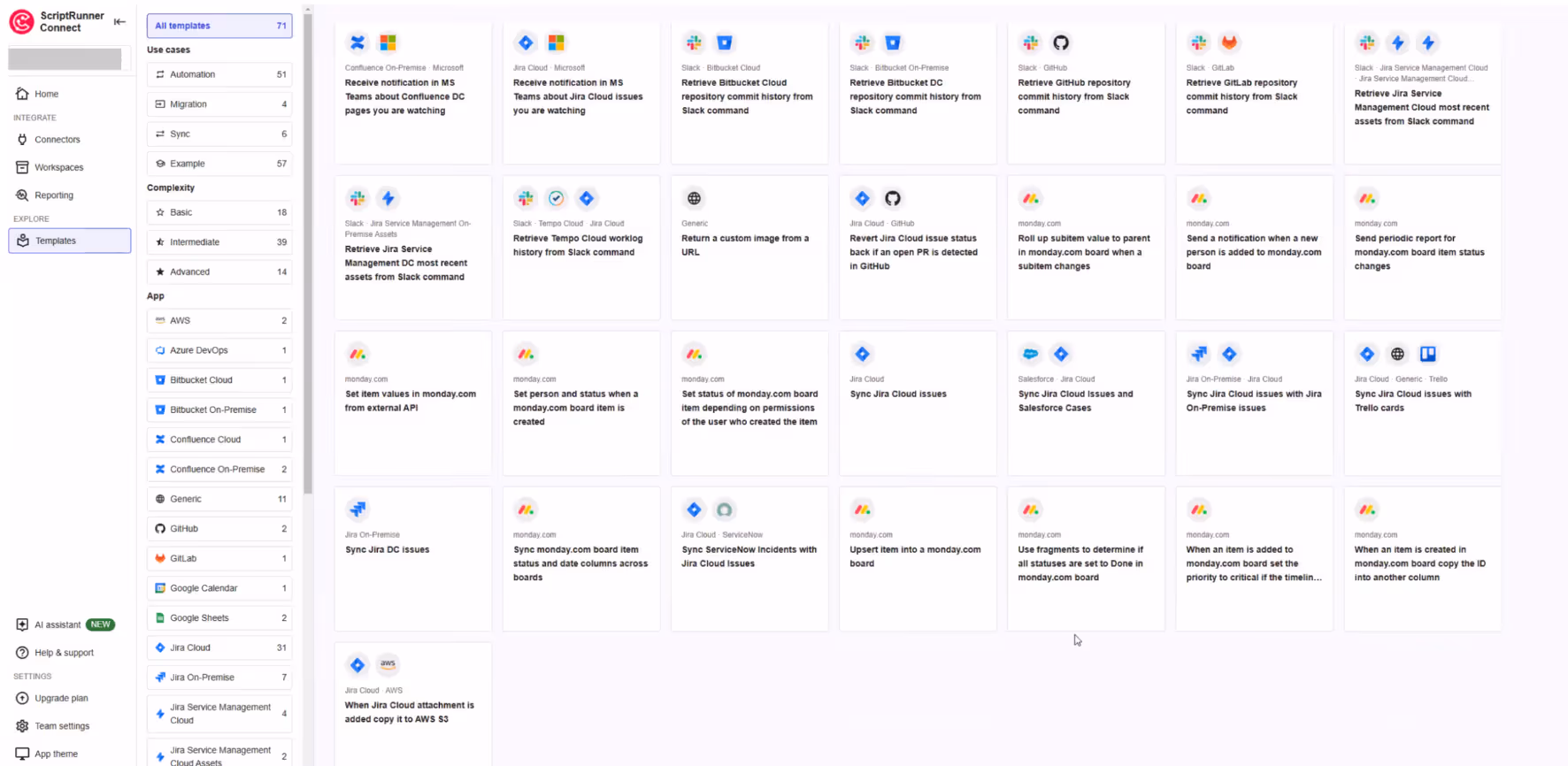
Task: Open the Sync Jira Cloud issues template
Action: click(x=918, y=403)
